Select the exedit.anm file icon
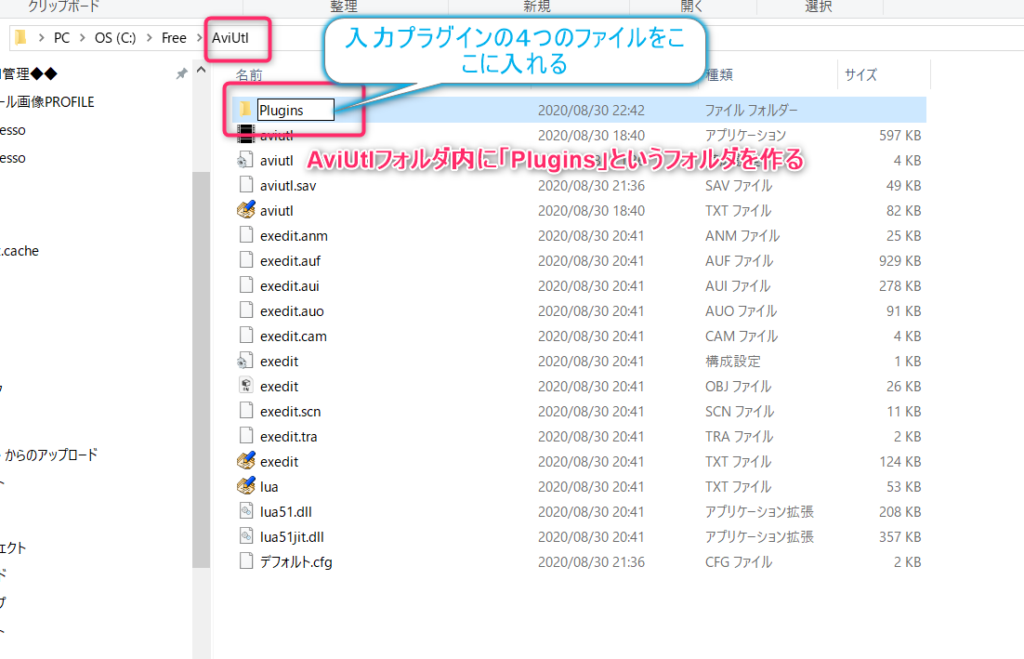The width and height of the screenshot is (1024, 659). (246, 235)
